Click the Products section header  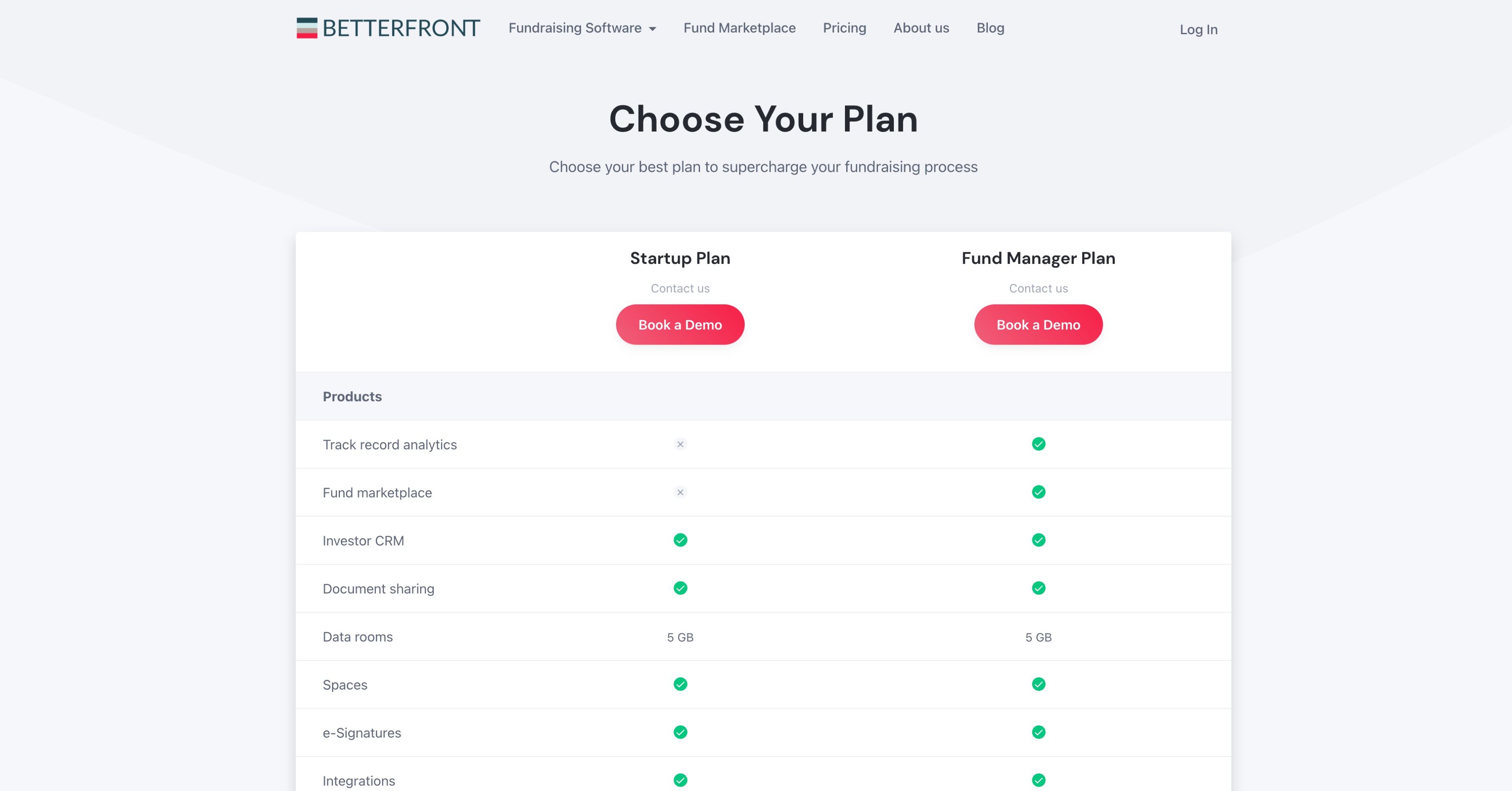352,396
